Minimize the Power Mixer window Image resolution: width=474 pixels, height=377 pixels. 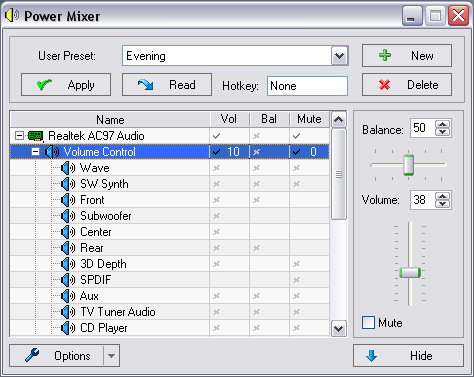pyautogui.click(x=412, y=15)
